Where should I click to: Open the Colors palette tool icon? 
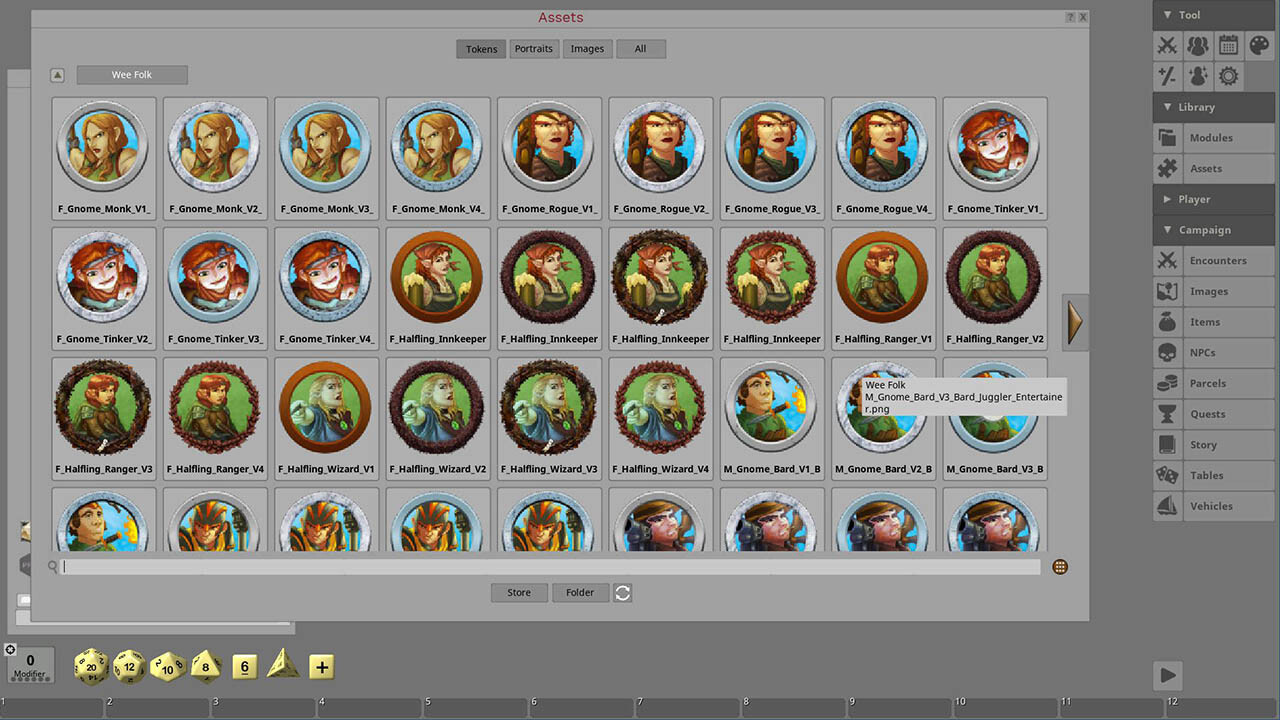click(x=1259, y=45)
